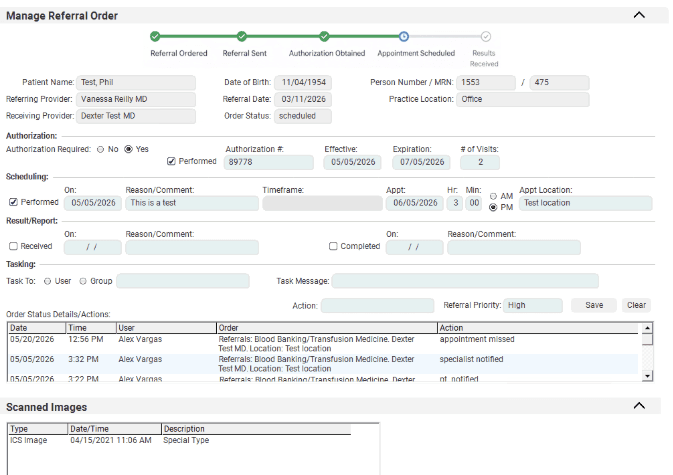
Task: Sort order history by Date column
Action: click(36, 328)
